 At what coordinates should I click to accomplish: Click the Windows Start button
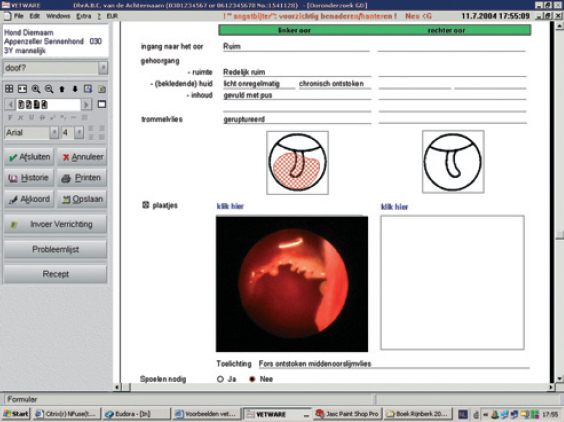15,414
